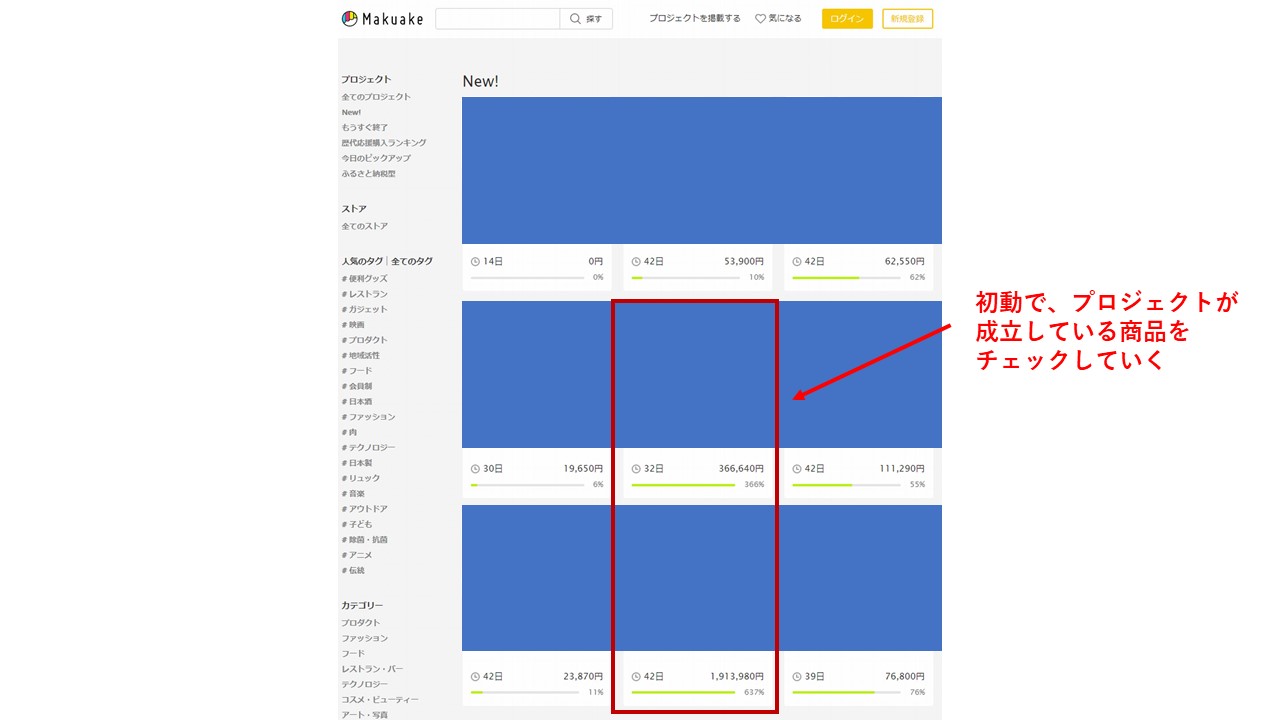Open もうすぐ終了 project list
This screenshot has height=720, width=1280.
pyautogui.click(x=365, y=128)
